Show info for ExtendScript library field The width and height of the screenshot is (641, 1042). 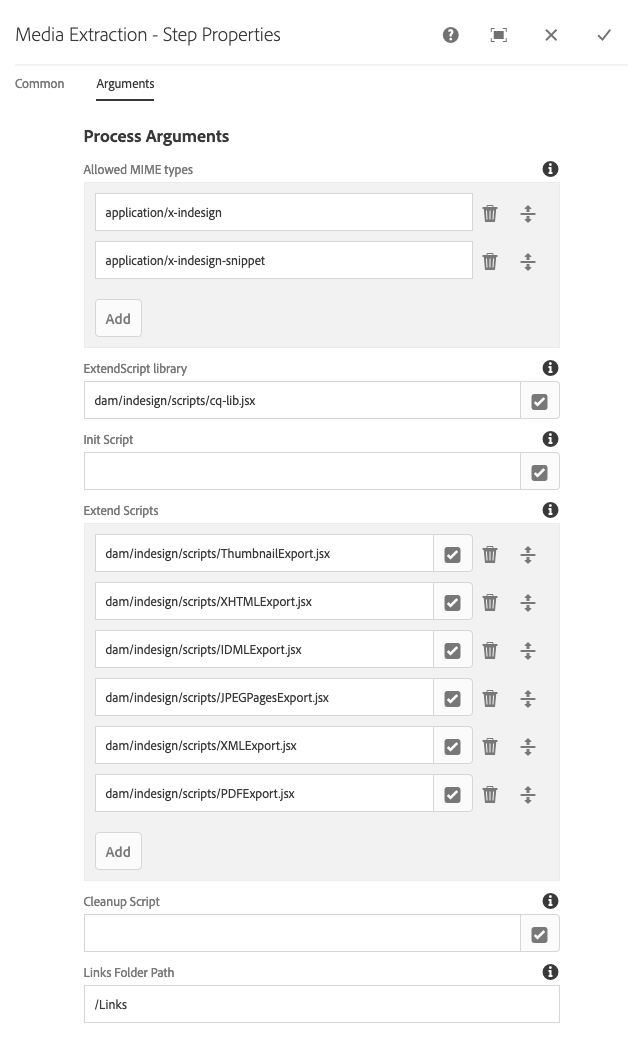pos(549,369)
